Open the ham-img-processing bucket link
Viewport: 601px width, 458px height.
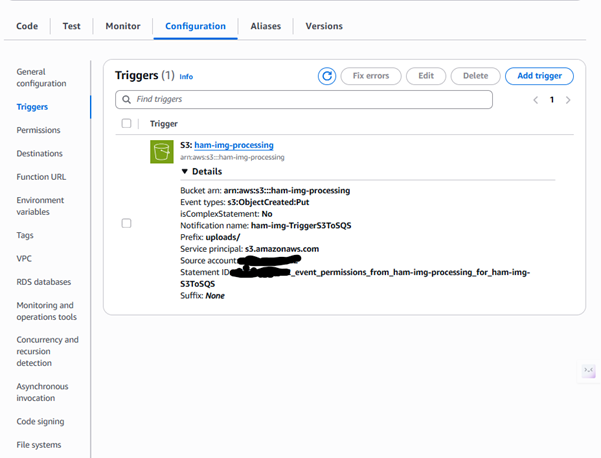234,145
